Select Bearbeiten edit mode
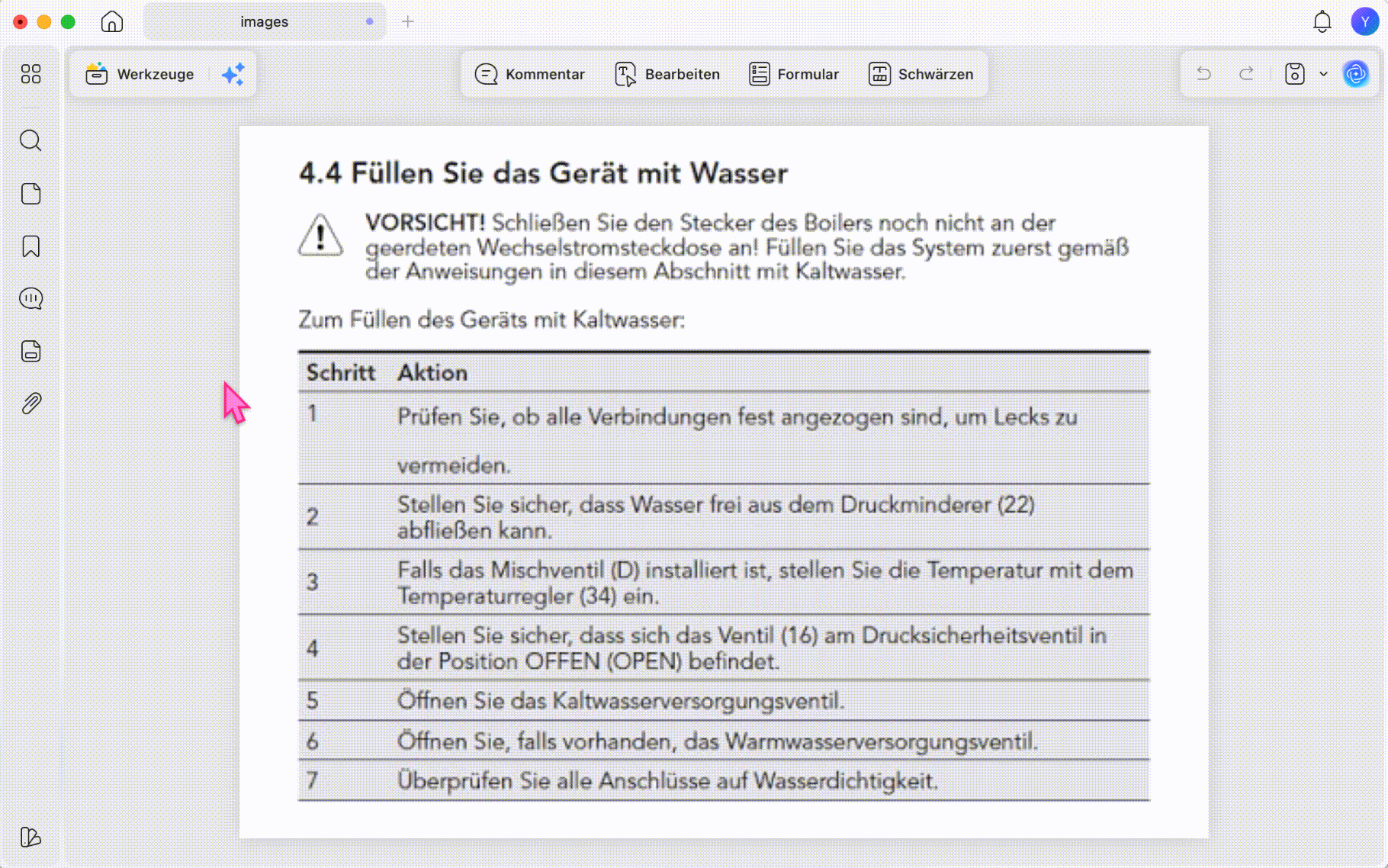Viewport: 1388px width, 868px height. coord(667,74)
